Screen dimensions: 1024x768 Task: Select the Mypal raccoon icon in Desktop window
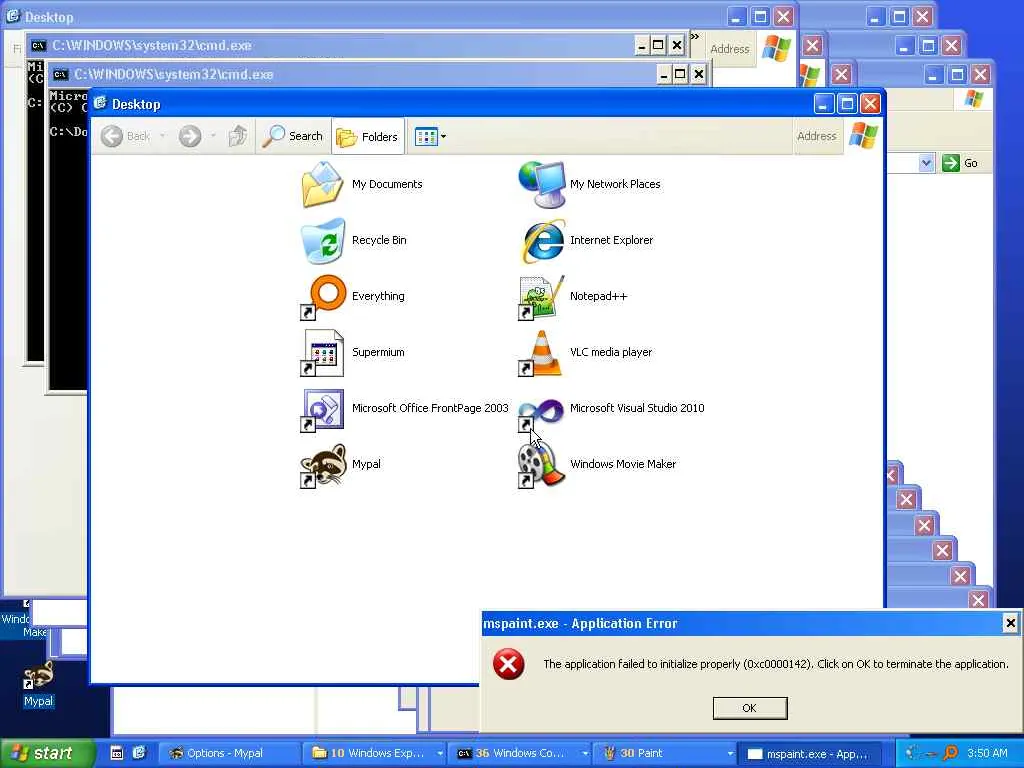(322, 465)
